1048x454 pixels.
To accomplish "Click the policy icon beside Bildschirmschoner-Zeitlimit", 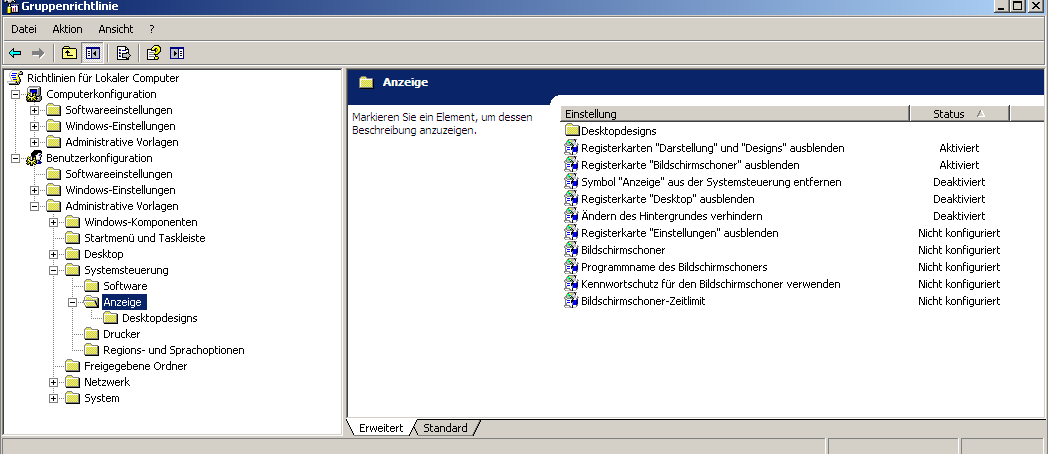I will click(x=571, y=301).
